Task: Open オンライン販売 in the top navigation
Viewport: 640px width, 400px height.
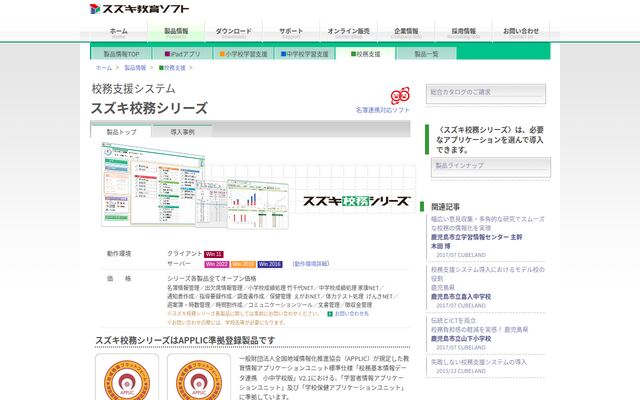Action: pos(349,33)
